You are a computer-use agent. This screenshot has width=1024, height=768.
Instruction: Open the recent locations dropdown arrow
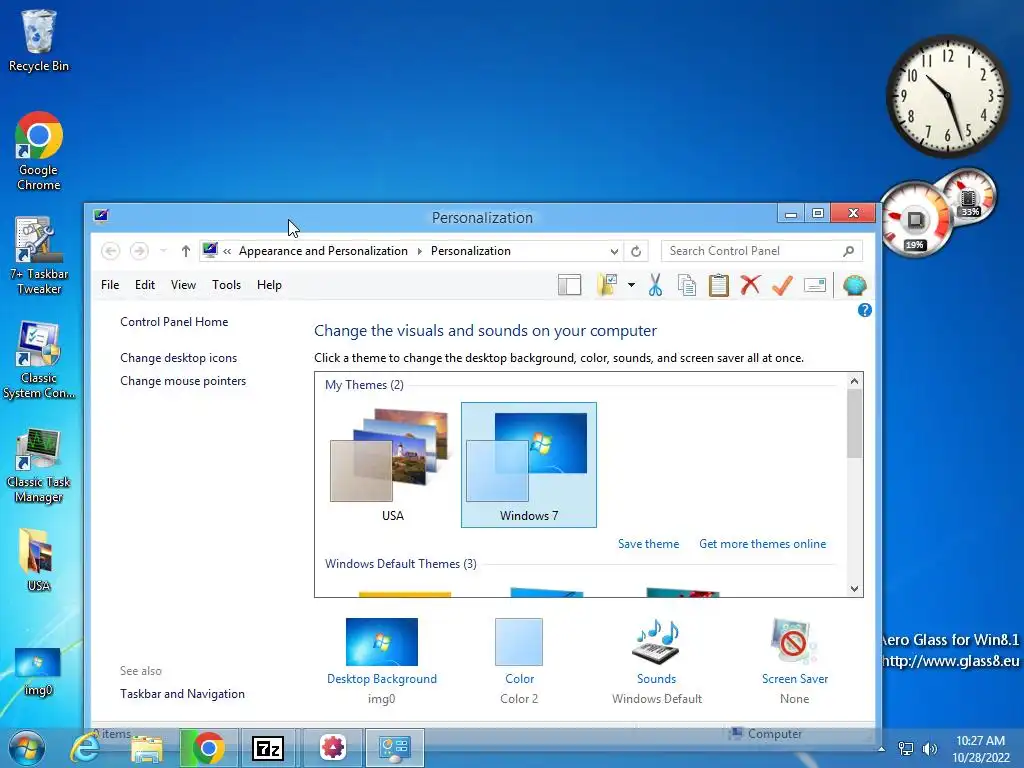(x=163, y=251)
